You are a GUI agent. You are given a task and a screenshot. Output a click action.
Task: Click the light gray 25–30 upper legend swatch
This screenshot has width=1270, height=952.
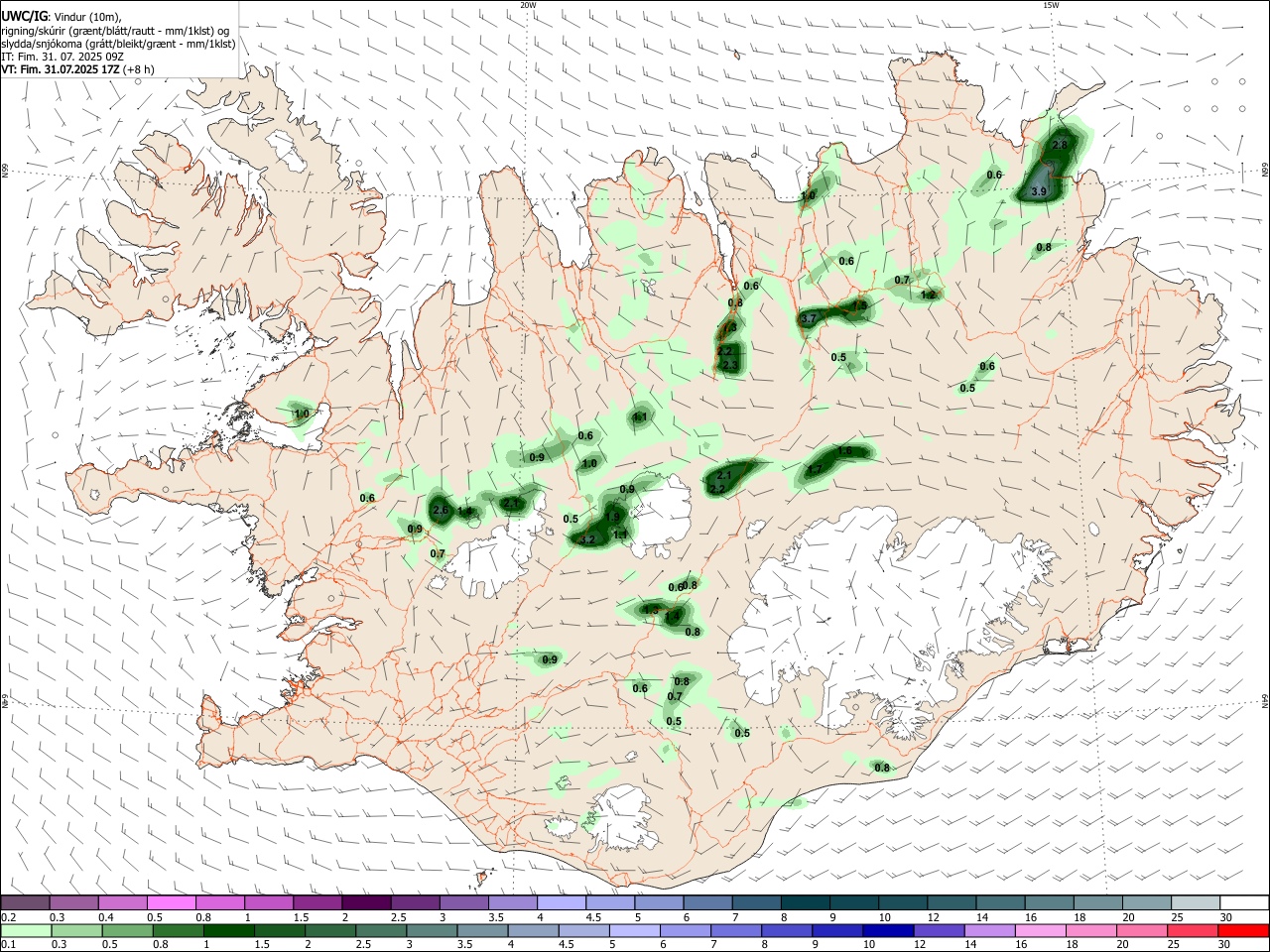[x=1195, y=903]
